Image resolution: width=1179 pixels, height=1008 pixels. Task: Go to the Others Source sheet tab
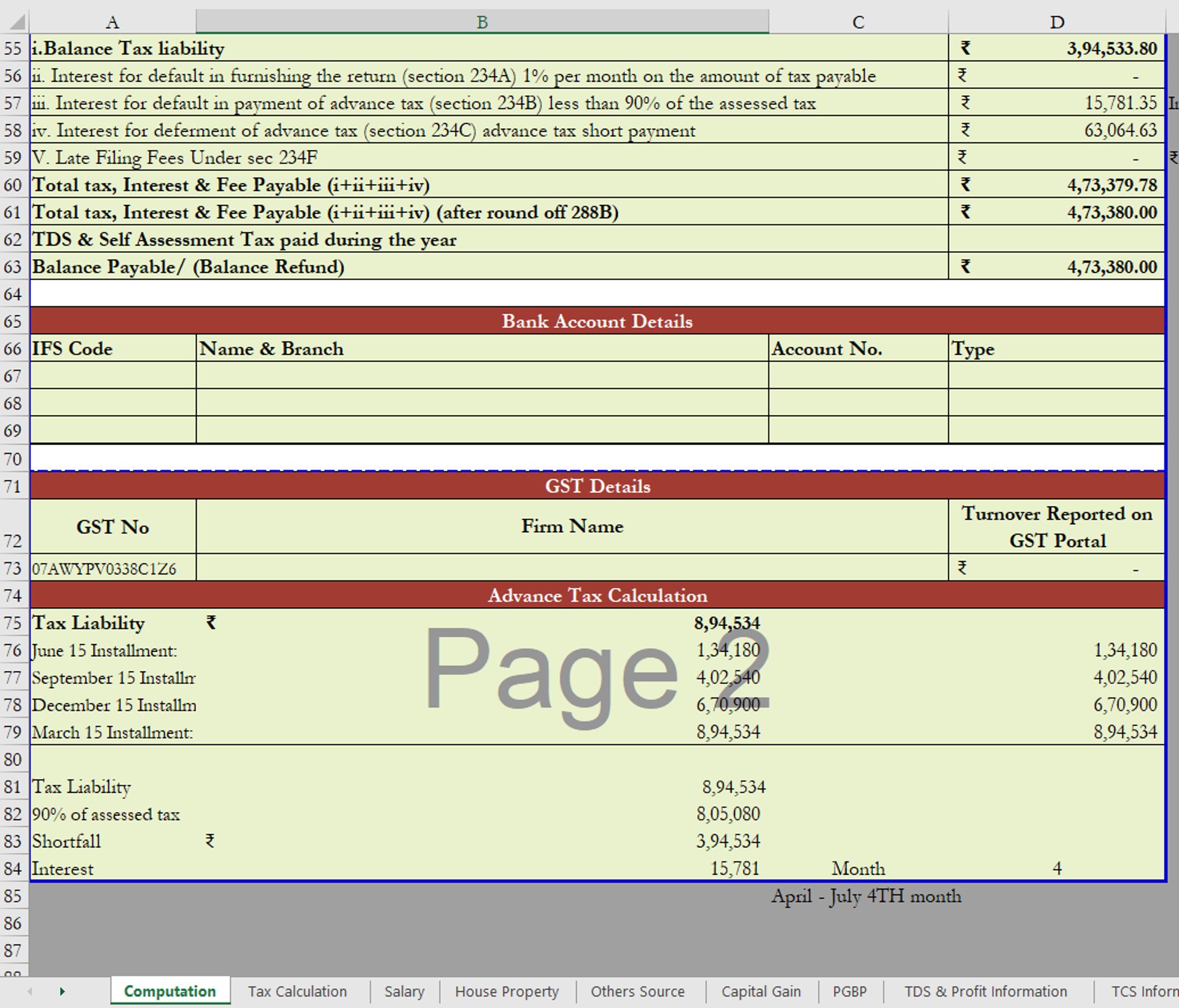(x=637, y=991)
